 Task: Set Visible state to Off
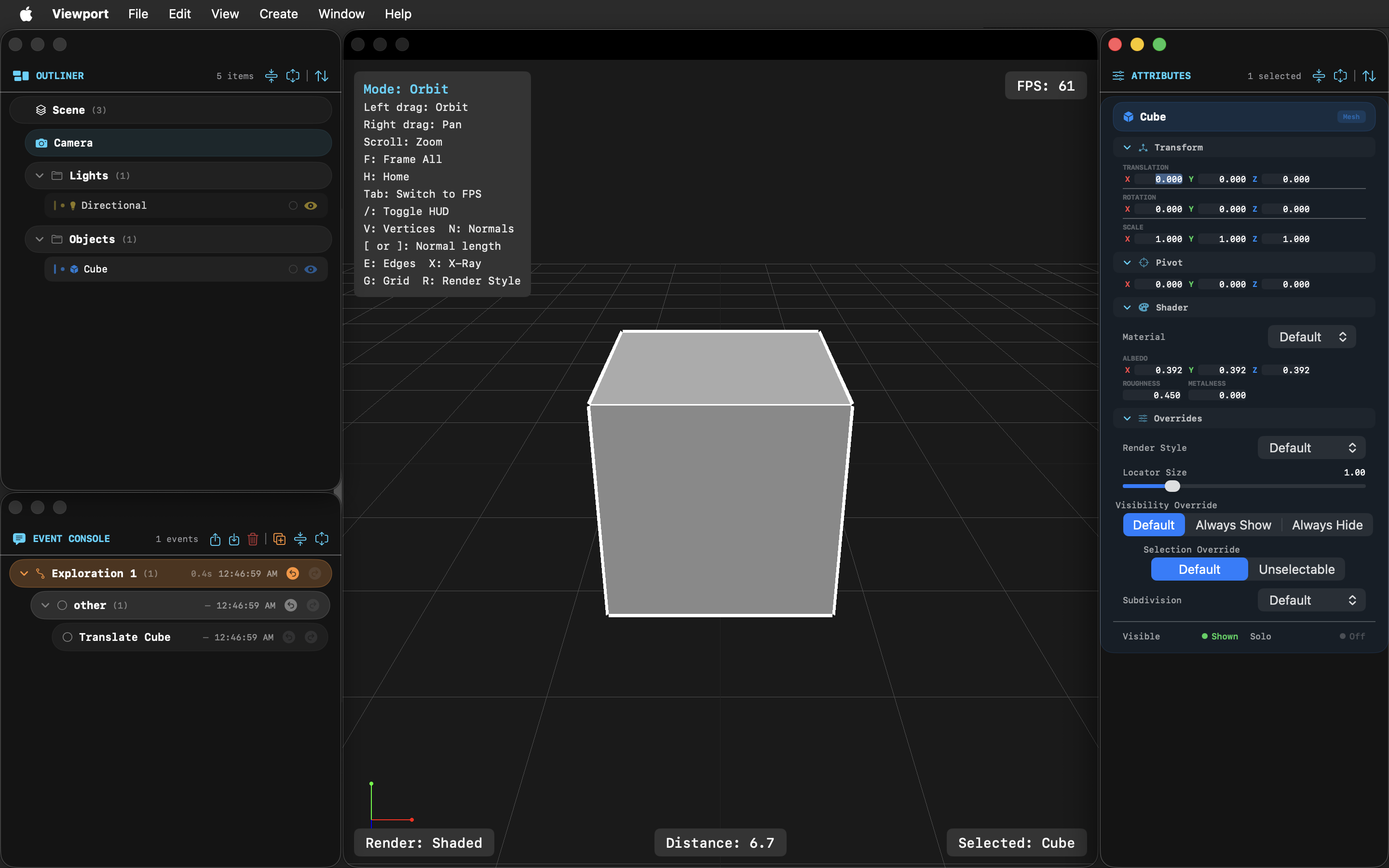click(x=1352, y=637)
